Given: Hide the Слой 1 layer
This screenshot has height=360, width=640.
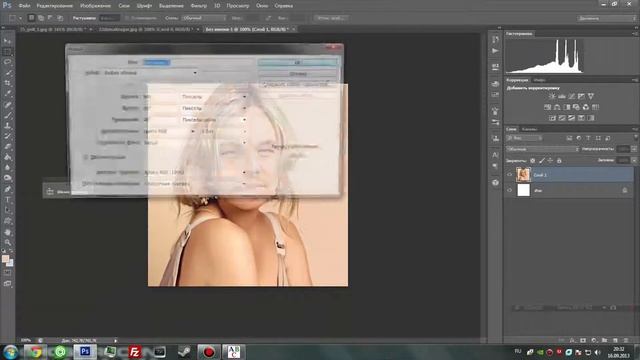Looking at the screenshot, I should coord(509,175).
